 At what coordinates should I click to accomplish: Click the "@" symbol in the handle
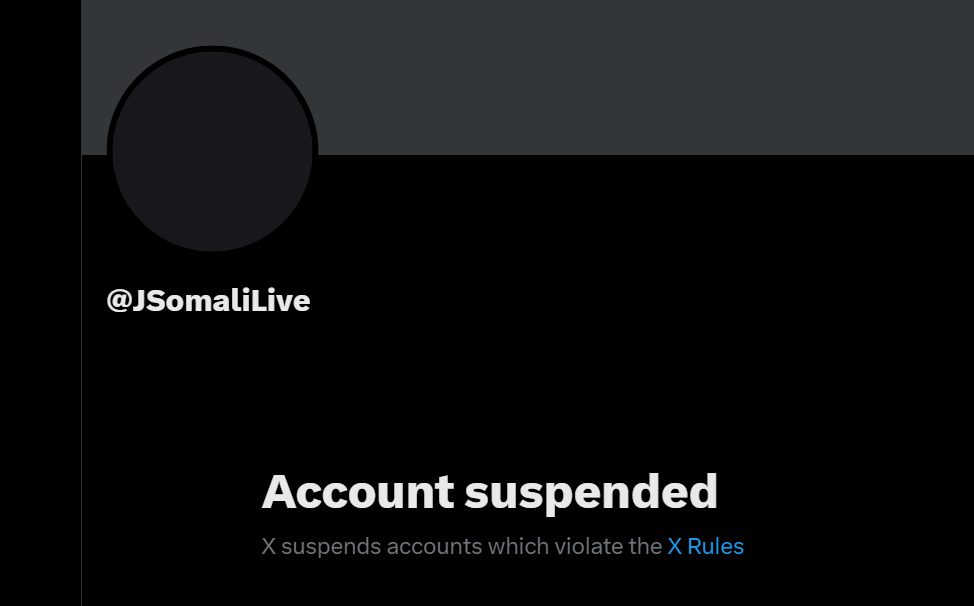[x=118, y=301]
